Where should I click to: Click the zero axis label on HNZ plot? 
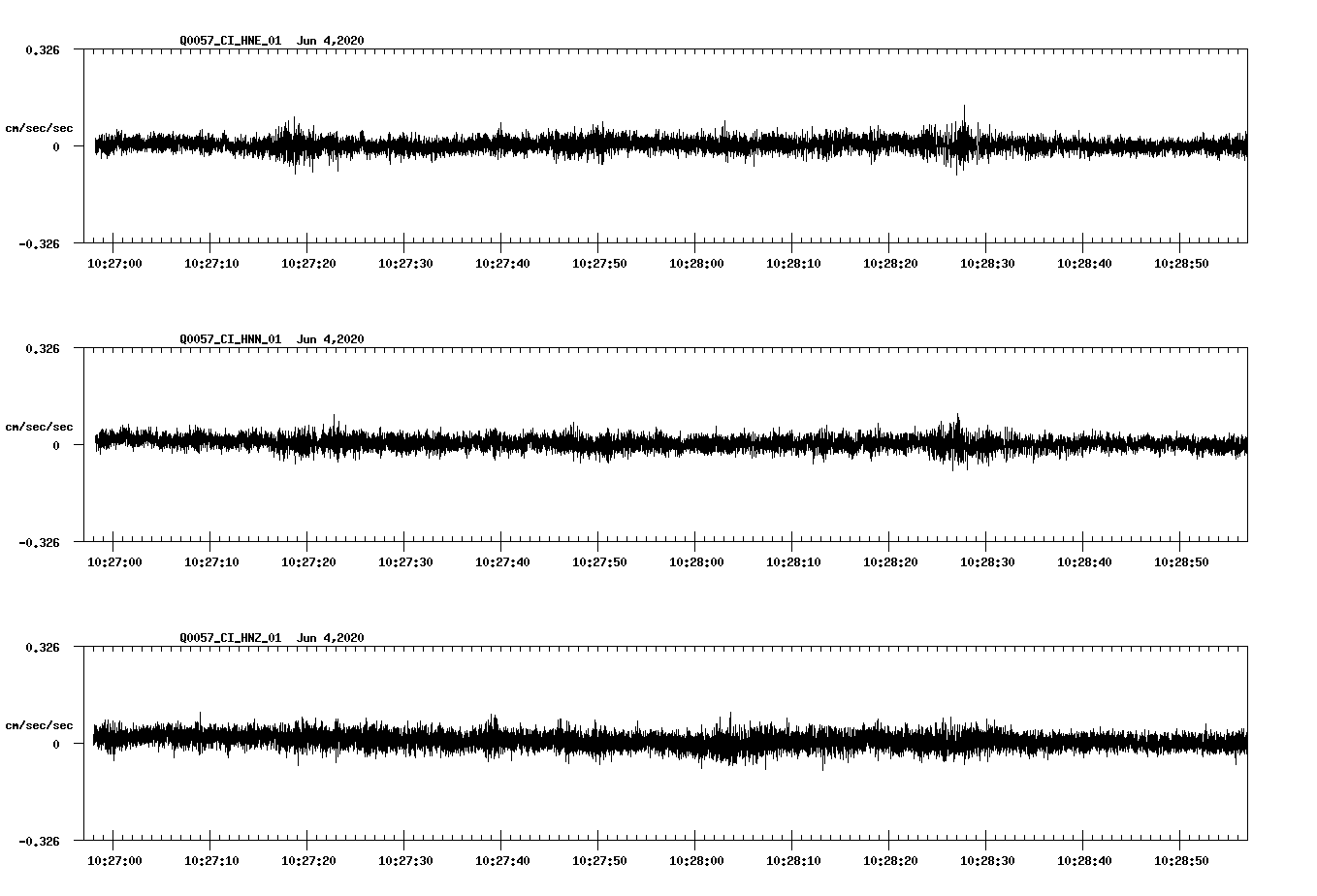56,744
